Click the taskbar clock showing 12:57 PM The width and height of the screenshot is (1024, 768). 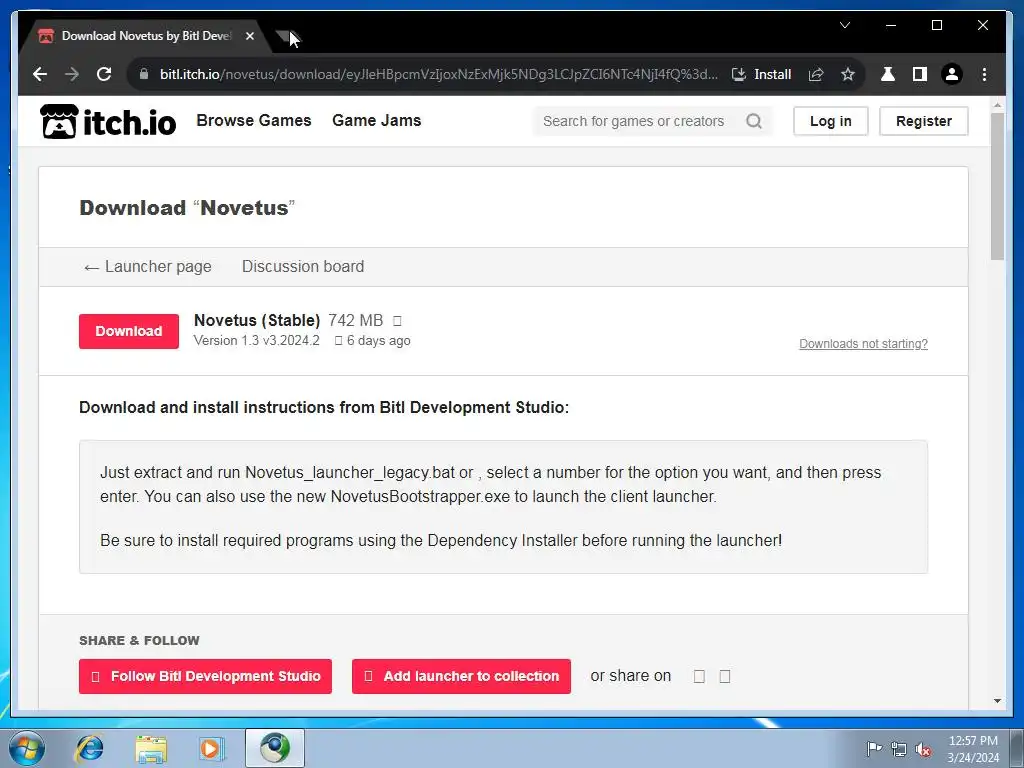point(973,748)
